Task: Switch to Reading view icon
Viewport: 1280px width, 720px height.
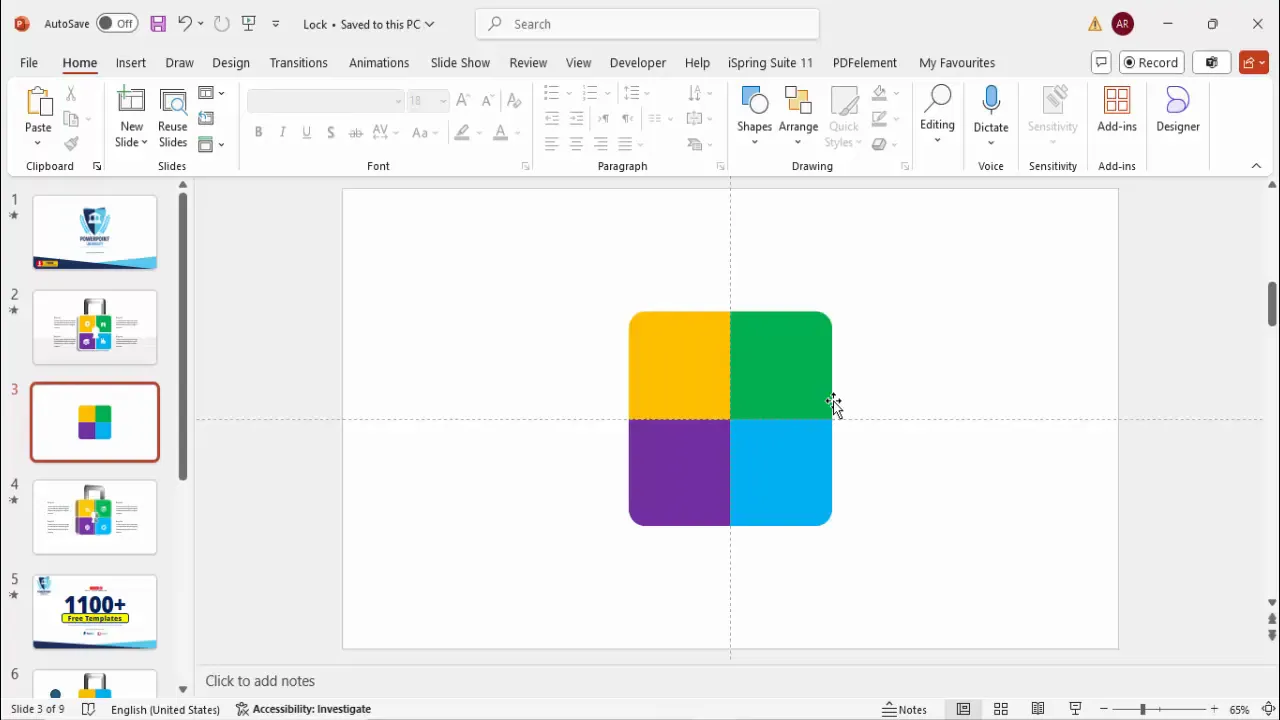Action: 1038,709
